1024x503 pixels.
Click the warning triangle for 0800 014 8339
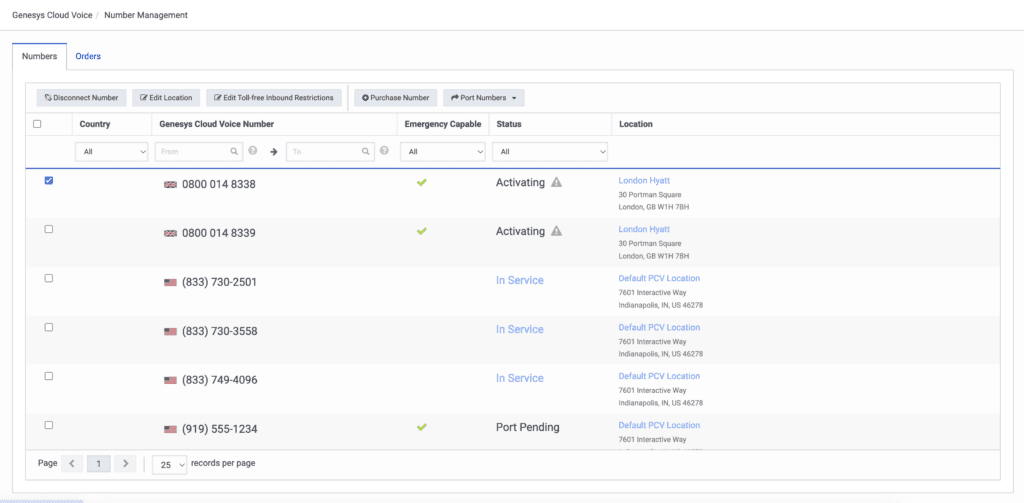click(557, 231)
